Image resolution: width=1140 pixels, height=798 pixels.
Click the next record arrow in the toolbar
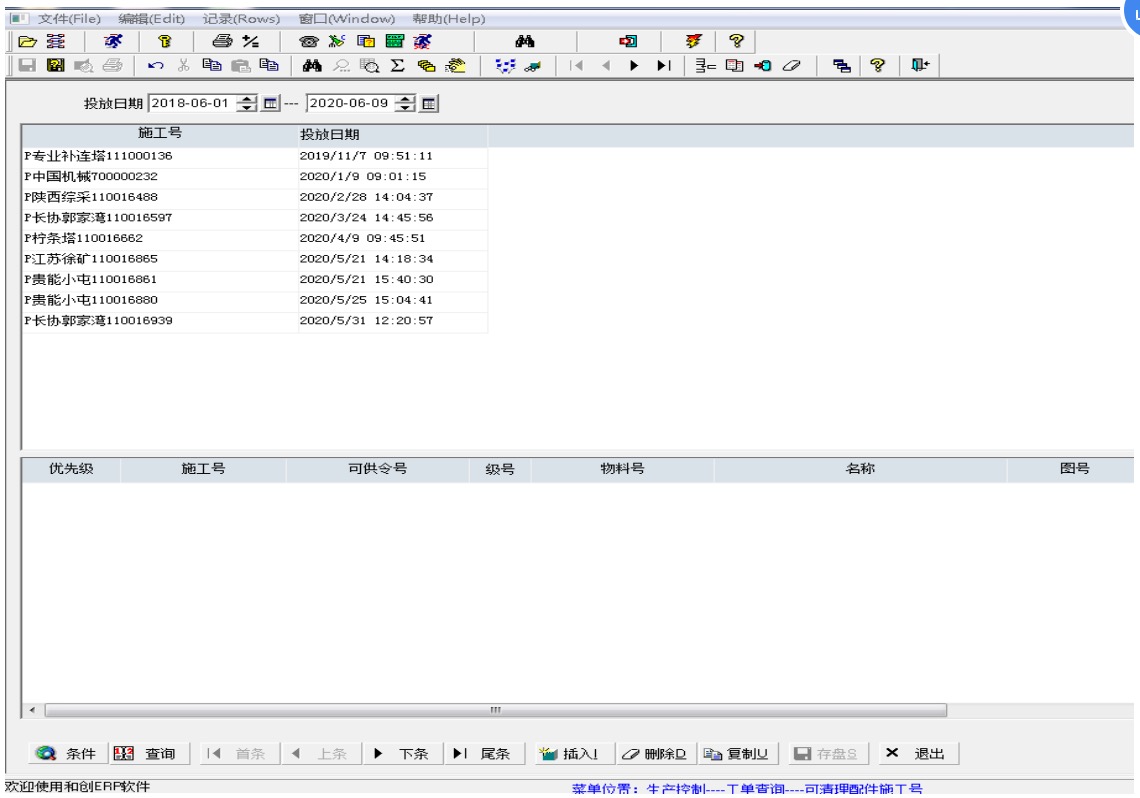(634, 65)
